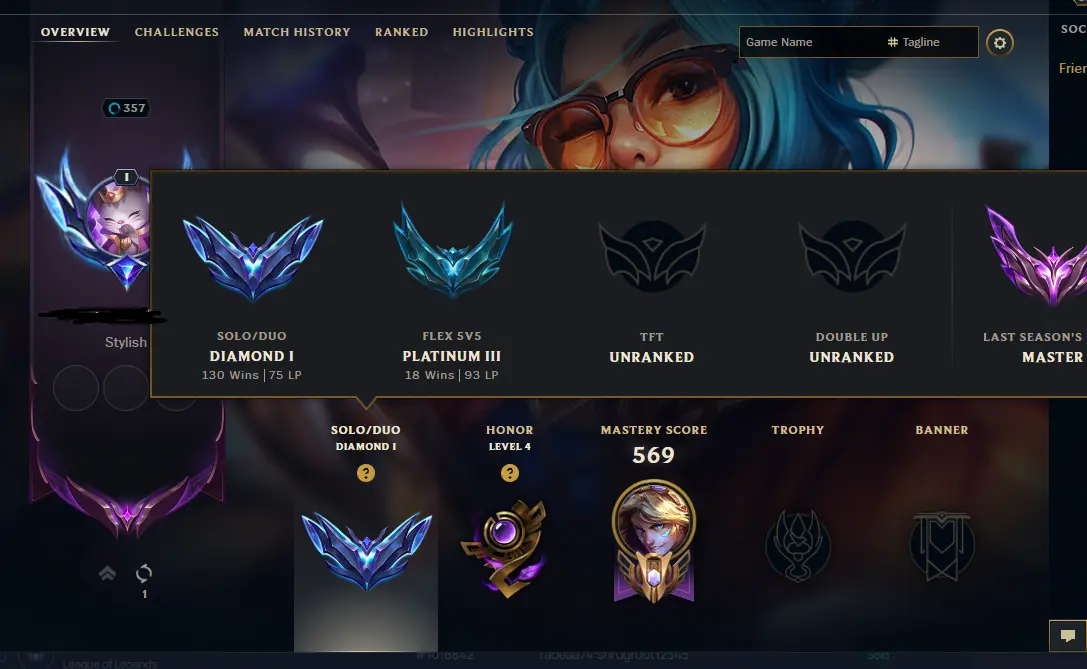Select the first empty token slot circle
This screenshot has width=1087, height=669.
click(x=76, y=388)
